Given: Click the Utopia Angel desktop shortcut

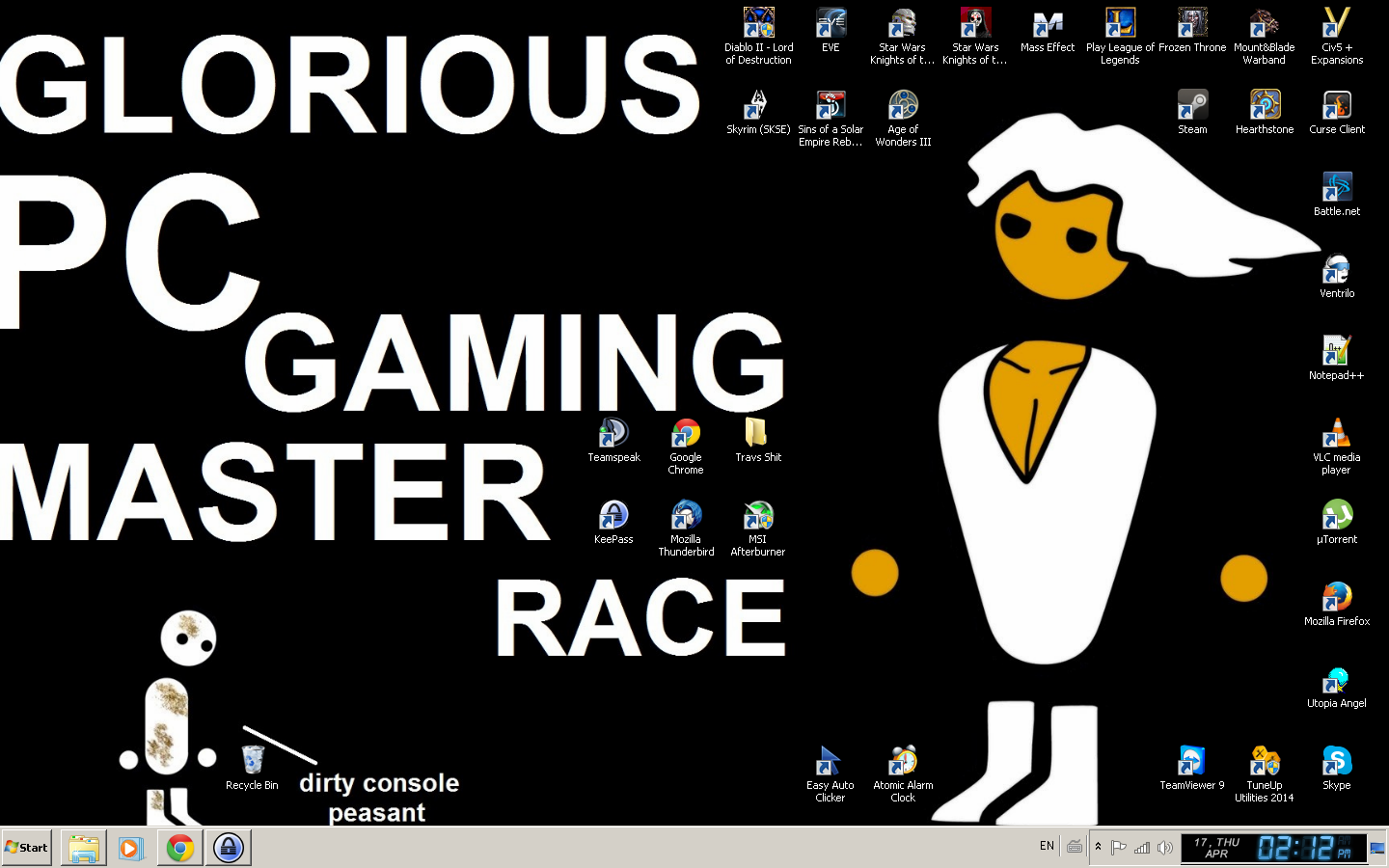Looking at the screenshot, I should click(1337, 686).
